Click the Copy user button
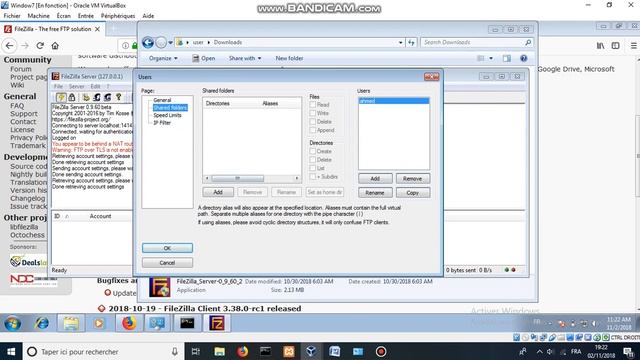 pyautogui.click(x=413, y=193)
